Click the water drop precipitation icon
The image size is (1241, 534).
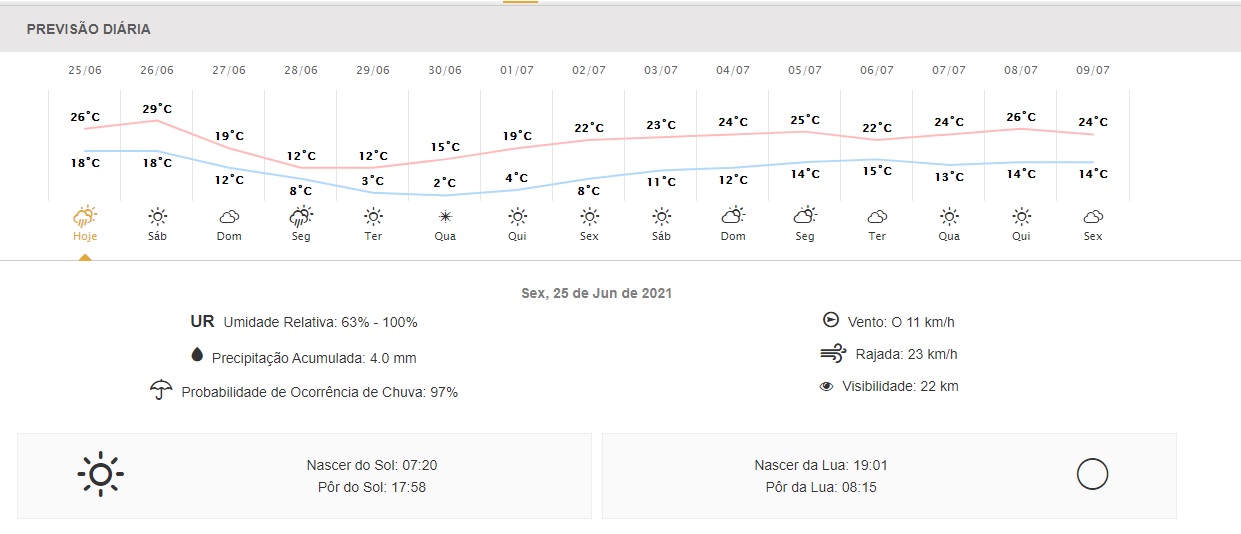pyautogui.click(x=196, y=355)
